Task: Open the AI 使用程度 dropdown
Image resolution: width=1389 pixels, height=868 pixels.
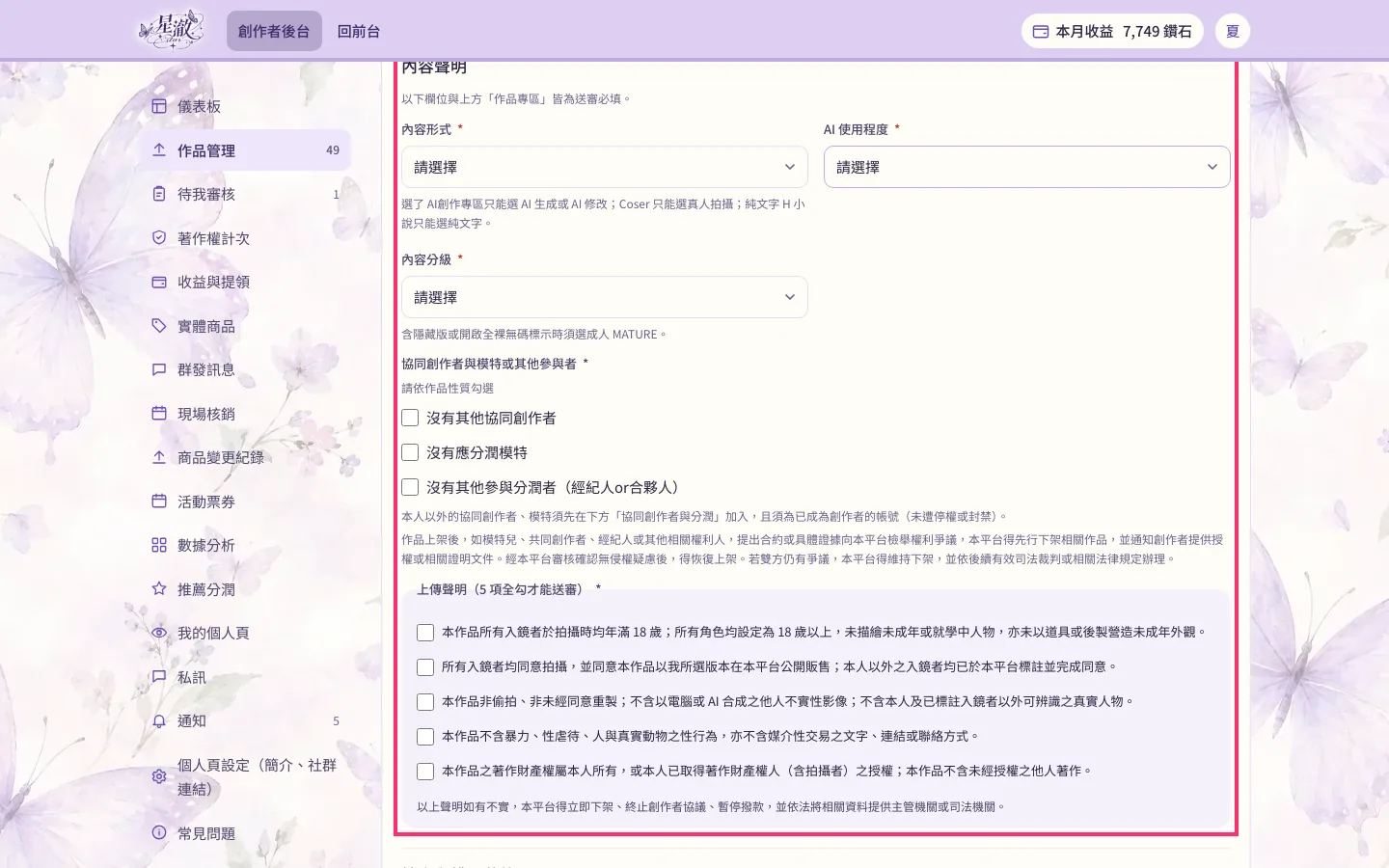Action: pos(1027,167)
